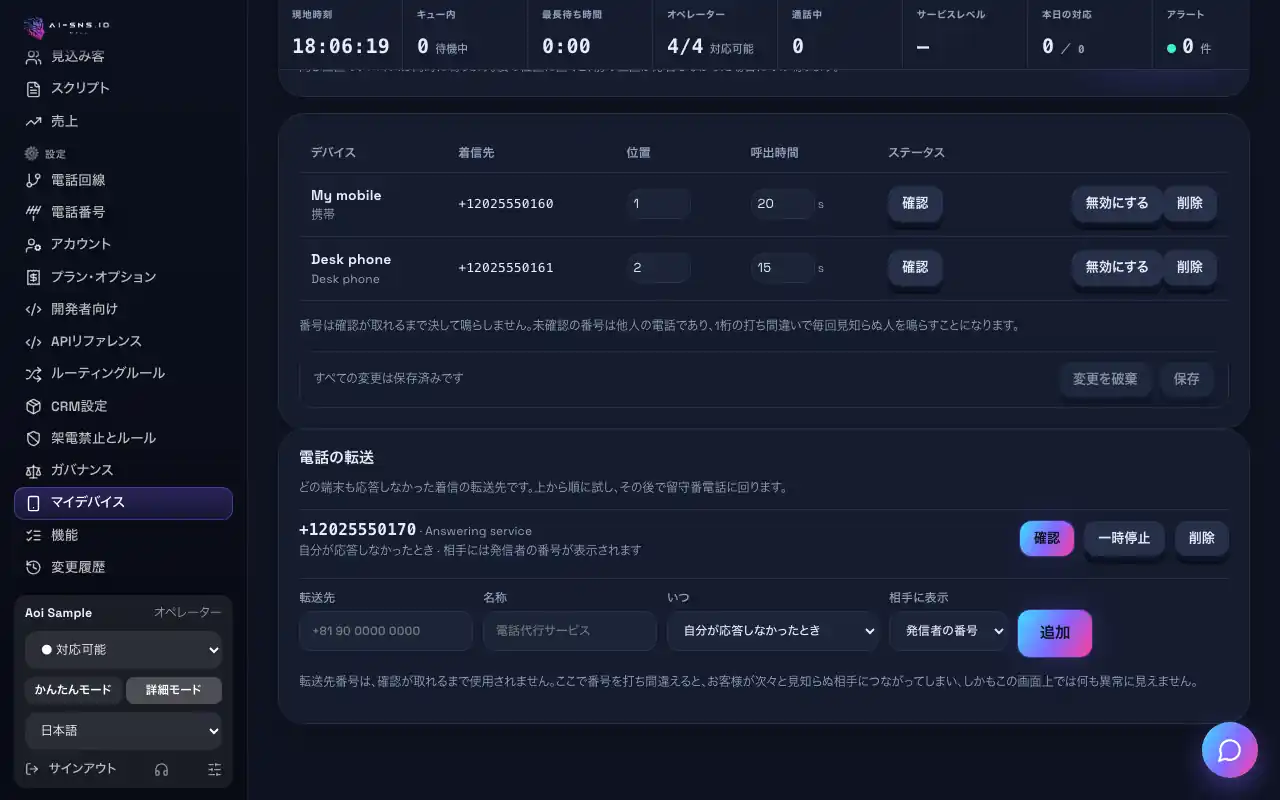Click the 開発者向け code icon
The image size is (1280, 800).
(33, 309)
